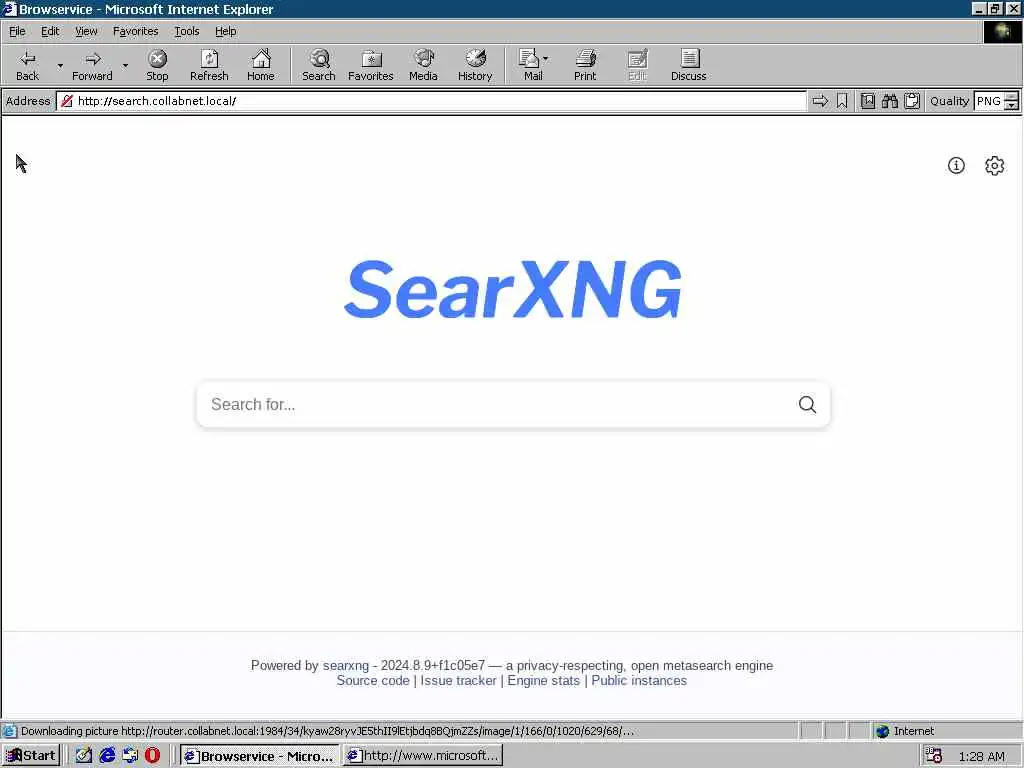Click the Go arrow next to address bar
1024x768 pixels.
(820, 101)
